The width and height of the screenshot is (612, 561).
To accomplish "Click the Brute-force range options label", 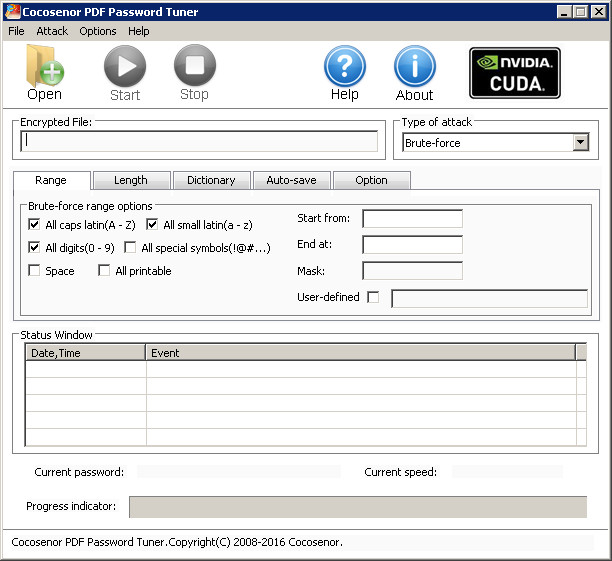I will coord(90,206).
